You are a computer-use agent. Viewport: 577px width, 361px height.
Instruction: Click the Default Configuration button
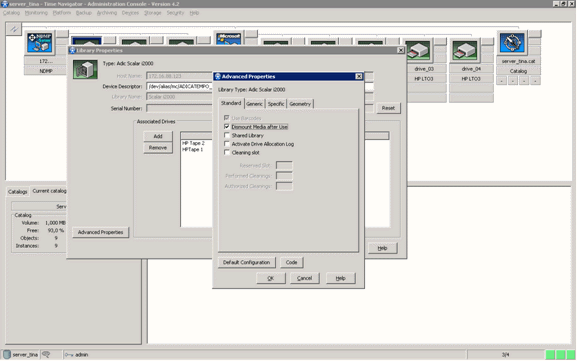246,262
